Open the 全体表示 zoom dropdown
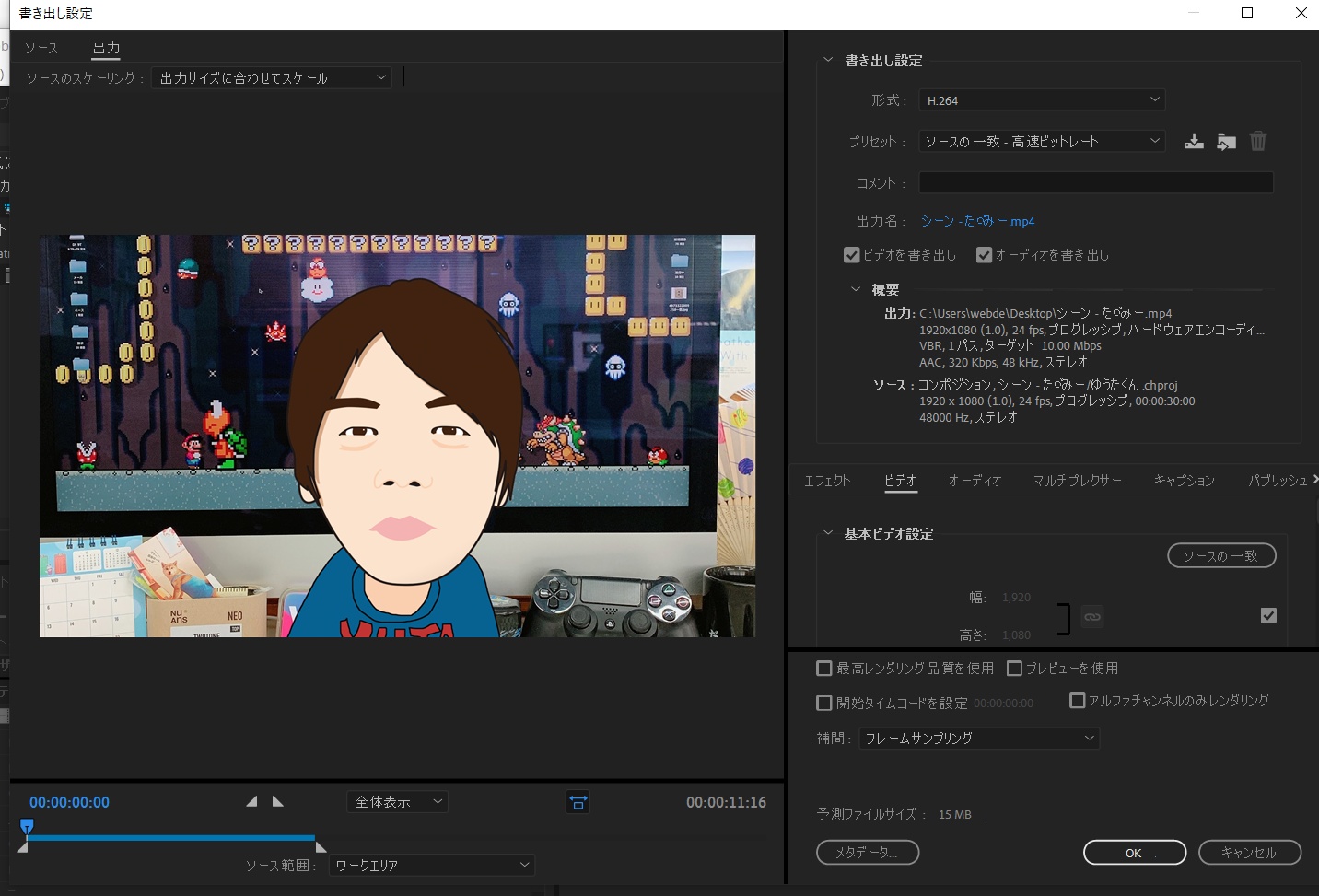The image size is (1319, 896). pyautogui.click(x=397, y=802)
